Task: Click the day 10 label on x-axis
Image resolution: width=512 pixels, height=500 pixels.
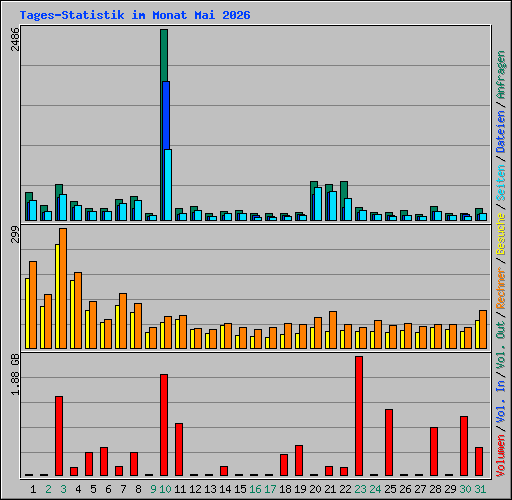Action: click(165, 489)
